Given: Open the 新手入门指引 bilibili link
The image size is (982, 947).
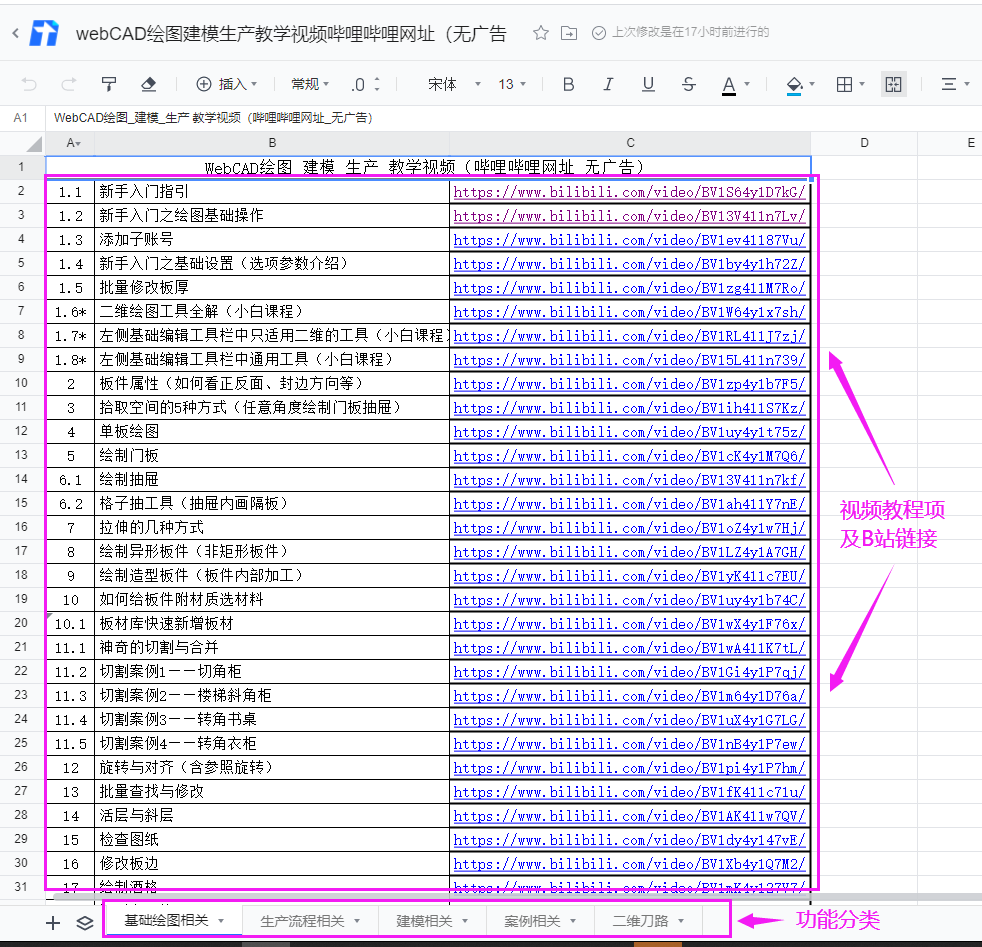Looking at the screenshot, I should click(628, 191).
